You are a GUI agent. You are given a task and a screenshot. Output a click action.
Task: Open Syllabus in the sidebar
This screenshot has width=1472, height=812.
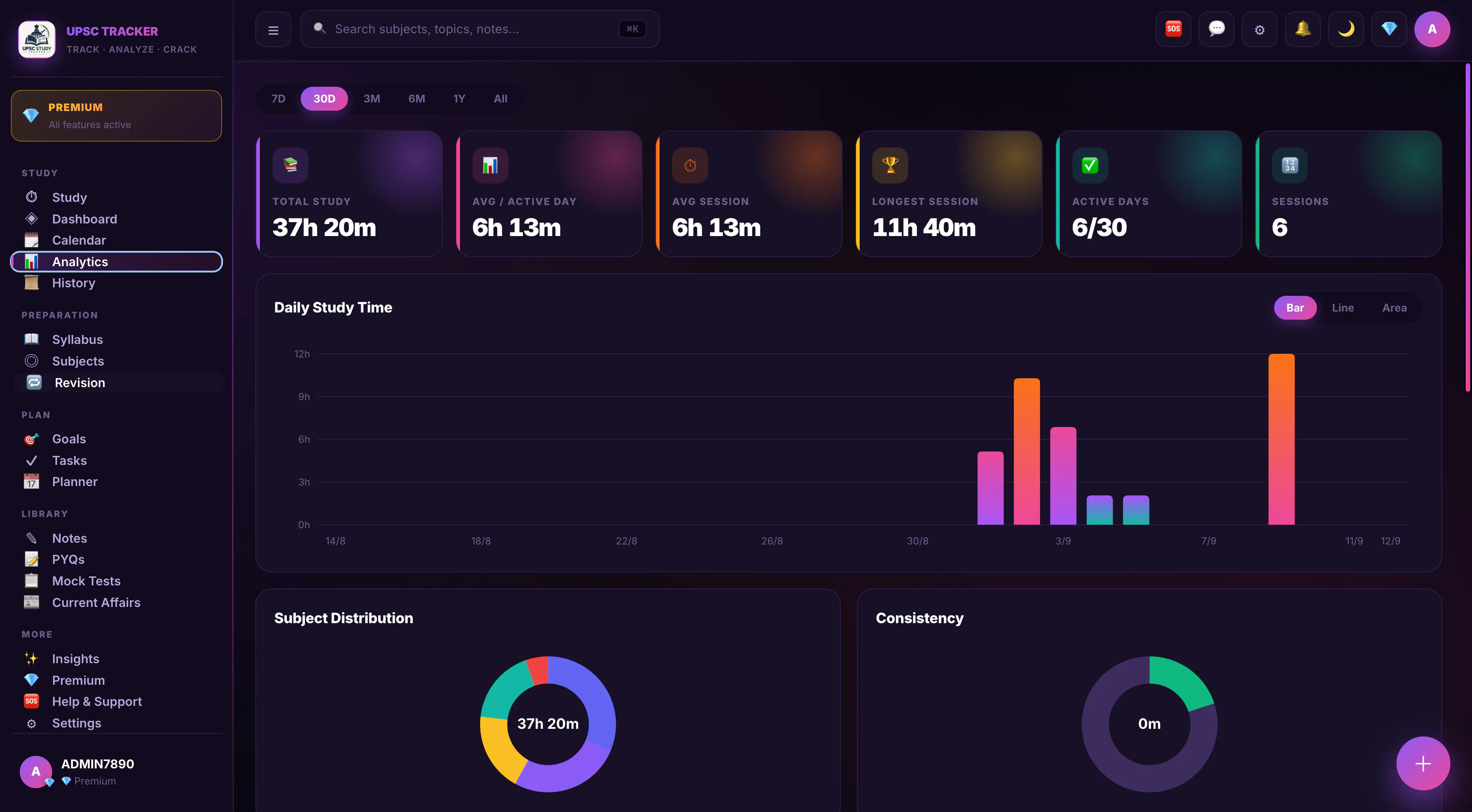pyautogui.click(x=116, y=339)
